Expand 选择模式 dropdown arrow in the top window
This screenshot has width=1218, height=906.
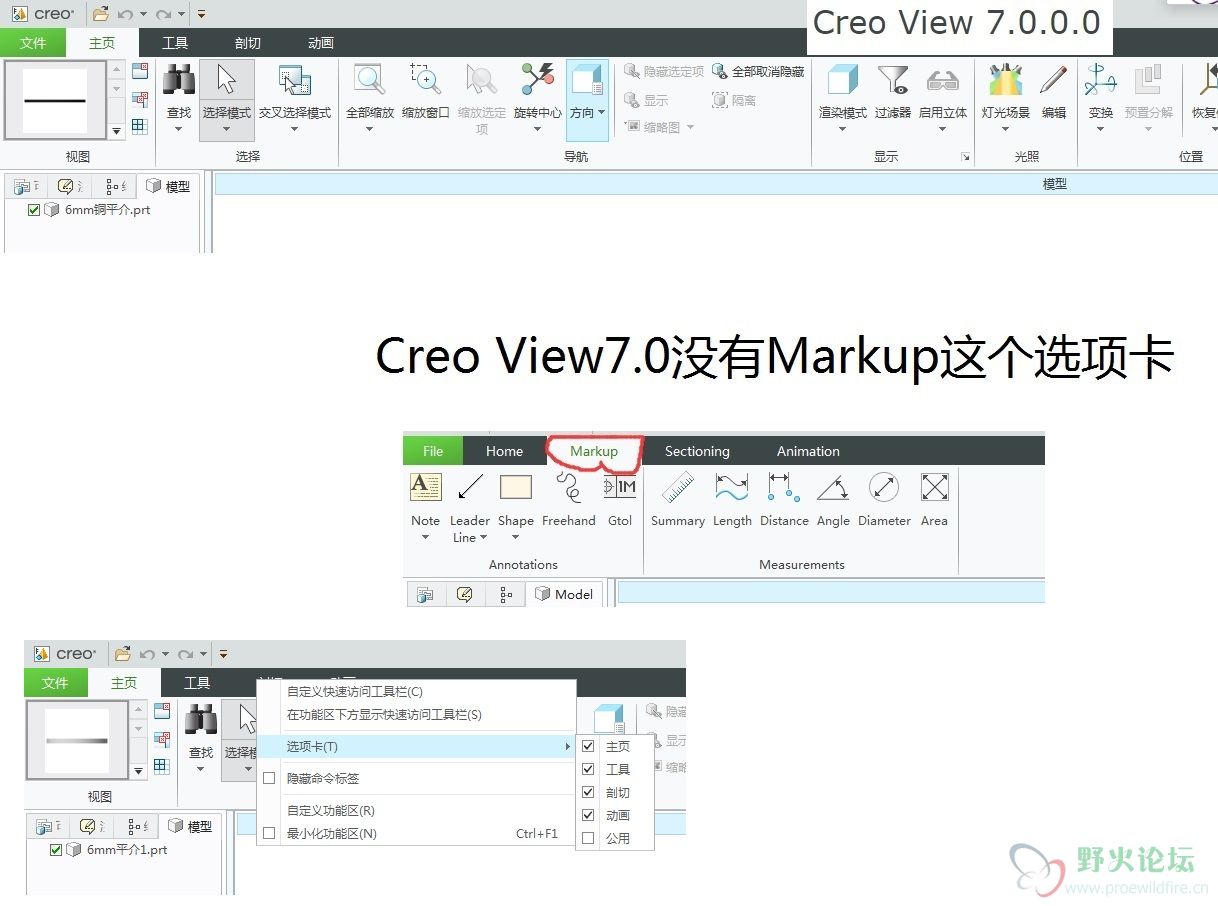click(x=227, y=129)
